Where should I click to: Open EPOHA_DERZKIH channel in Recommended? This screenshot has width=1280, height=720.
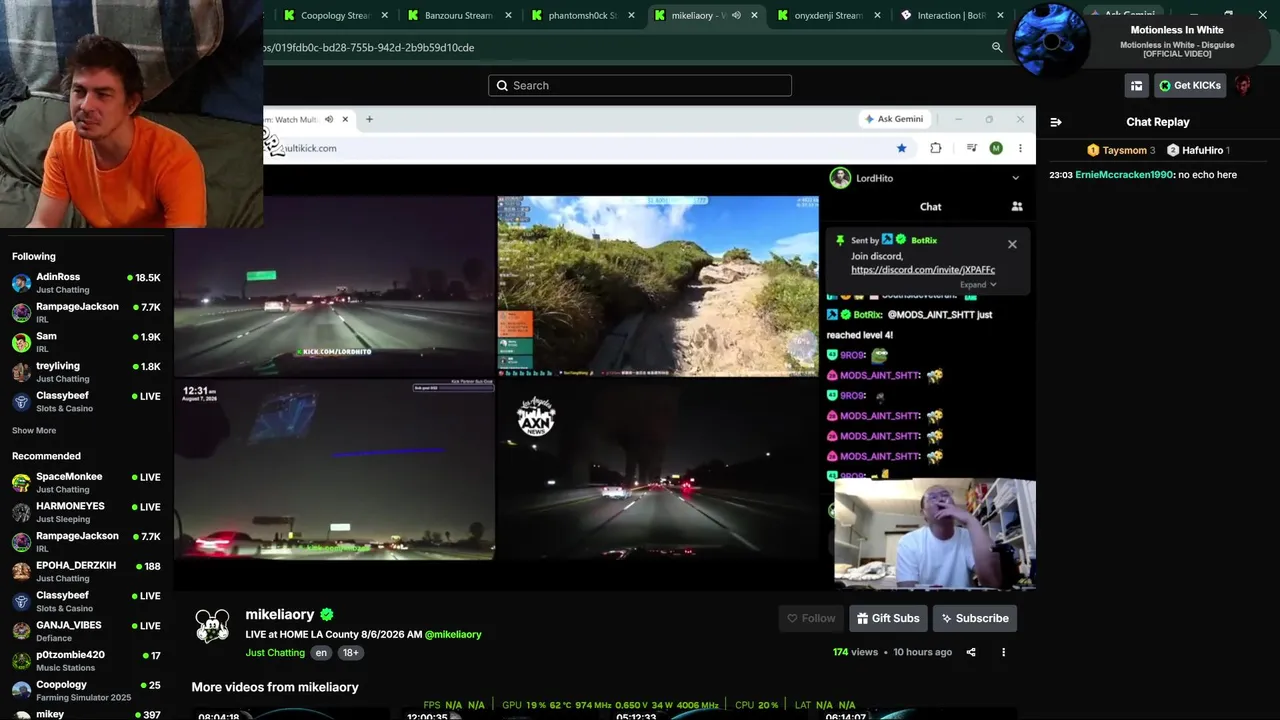coord(86,572)
